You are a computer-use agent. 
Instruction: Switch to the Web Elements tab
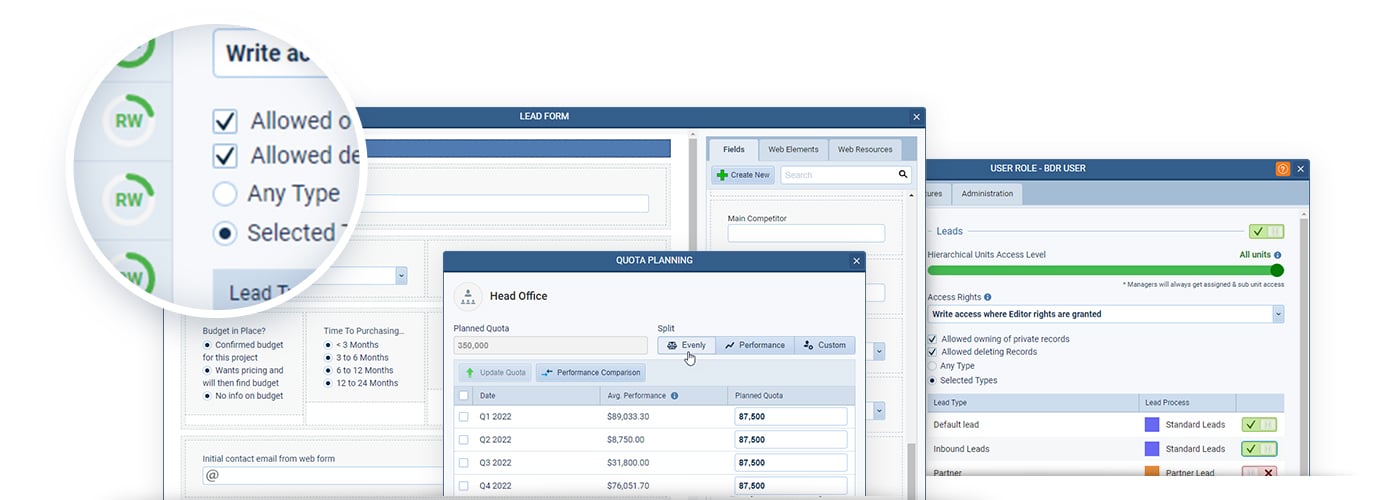click(x=793, y=150)
